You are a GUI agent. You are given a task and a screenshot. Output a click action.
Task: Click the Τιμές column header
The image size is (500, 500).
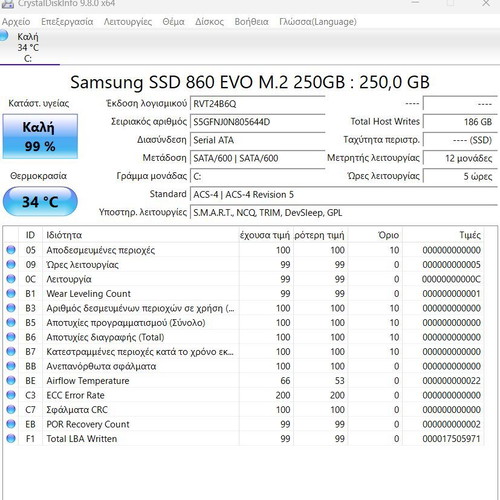443,235
